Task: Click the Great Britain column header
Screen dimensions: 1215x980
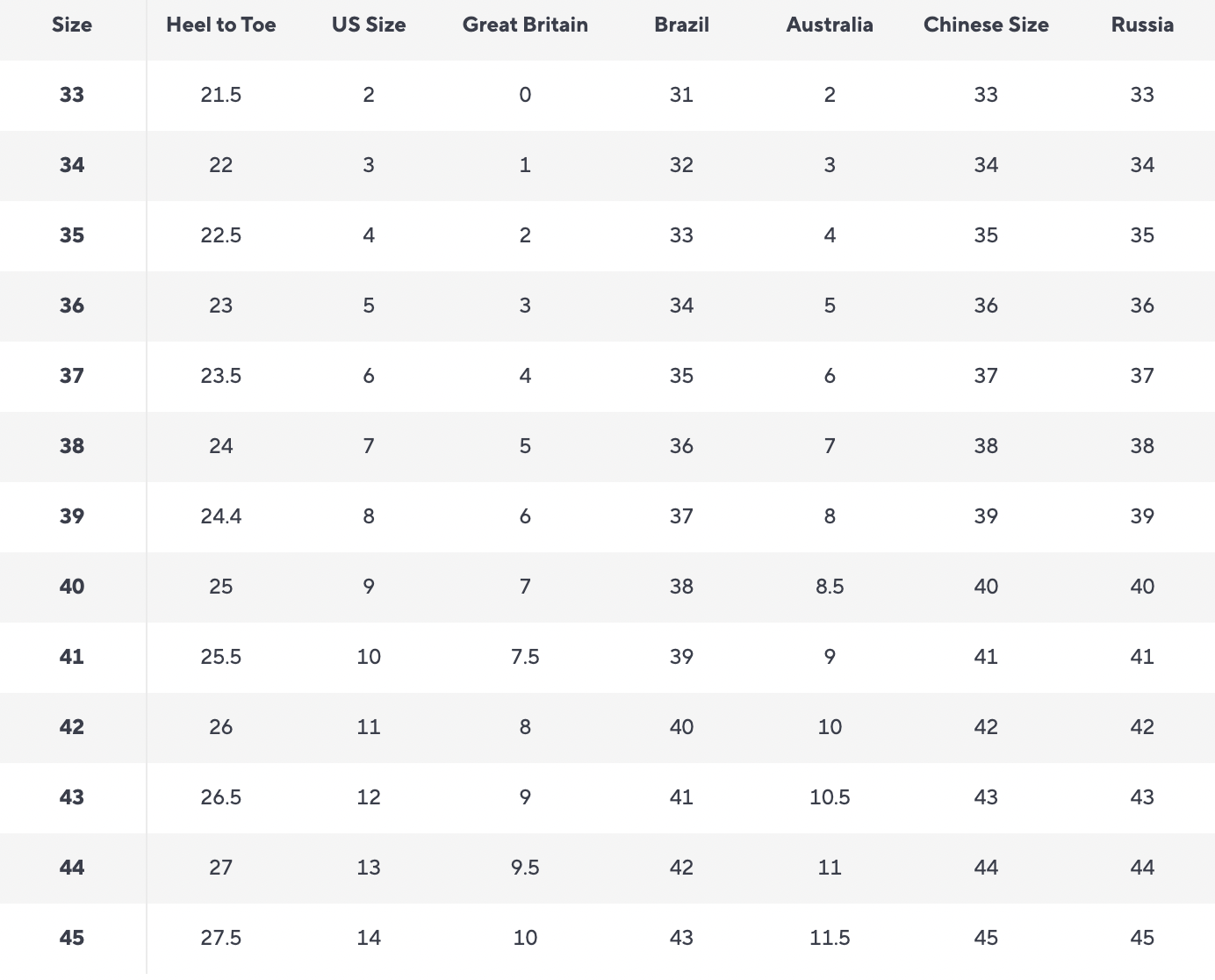Action: point(525,25)
